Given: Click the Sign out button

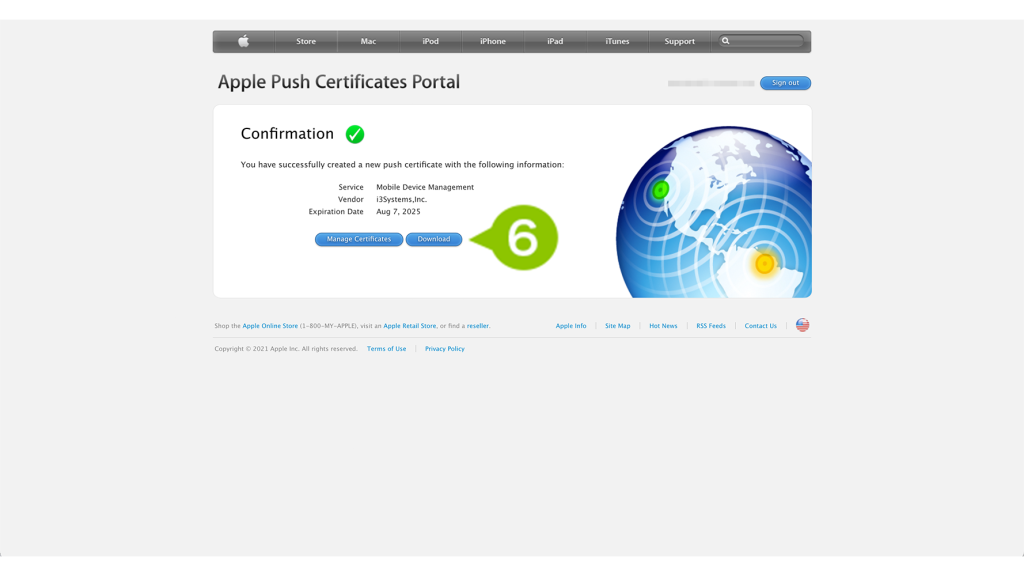Looking at the screenshot, I should tap(785, 83).
